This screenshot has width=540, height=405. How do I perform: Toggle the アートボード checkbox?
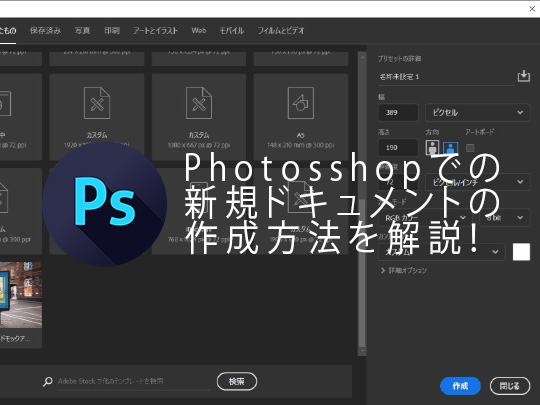[470, 148]
